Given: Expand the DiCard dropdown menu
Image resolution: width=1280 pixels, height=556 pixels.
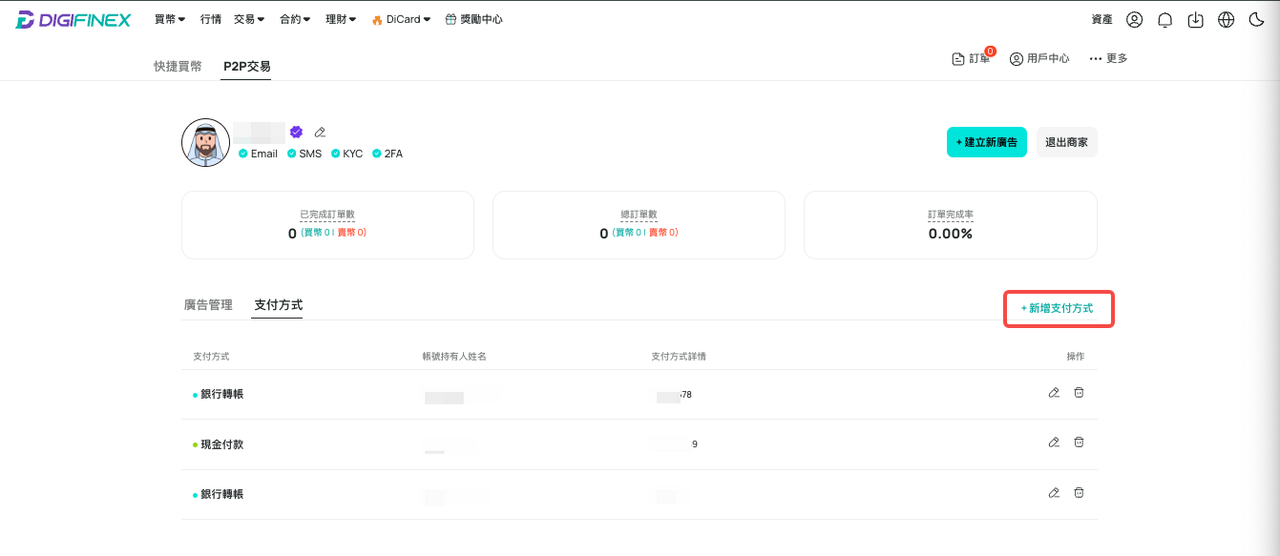Looking at the screenshot, I should coord(401,19).
